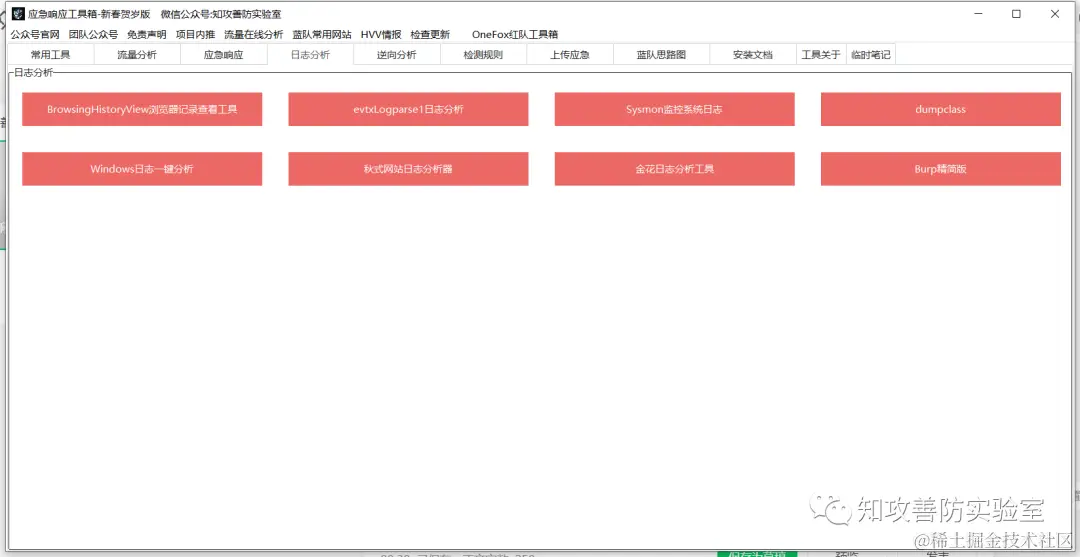Switch to the 流量分析 tab
This screenshot has width=1080, height=557.
137,55
